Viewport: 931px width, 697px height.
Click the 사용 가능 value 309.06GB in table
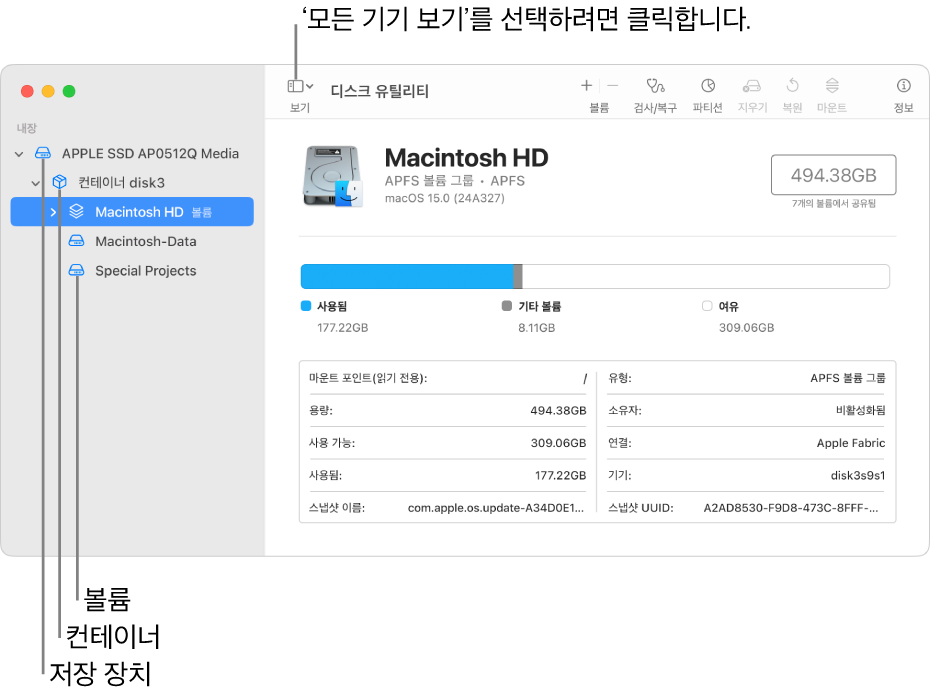click(558, 443)
